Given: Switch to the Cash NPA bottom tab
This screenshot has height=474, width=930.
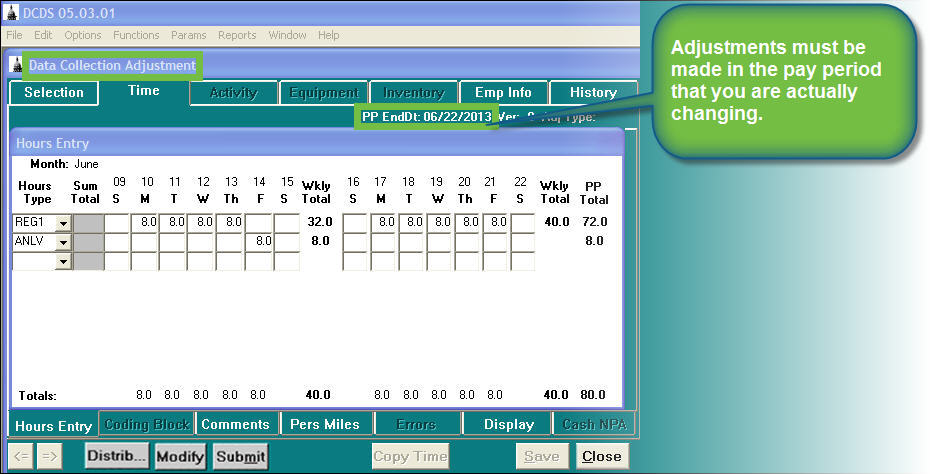Looking at the screenshot, I should [x=594, y=425].
